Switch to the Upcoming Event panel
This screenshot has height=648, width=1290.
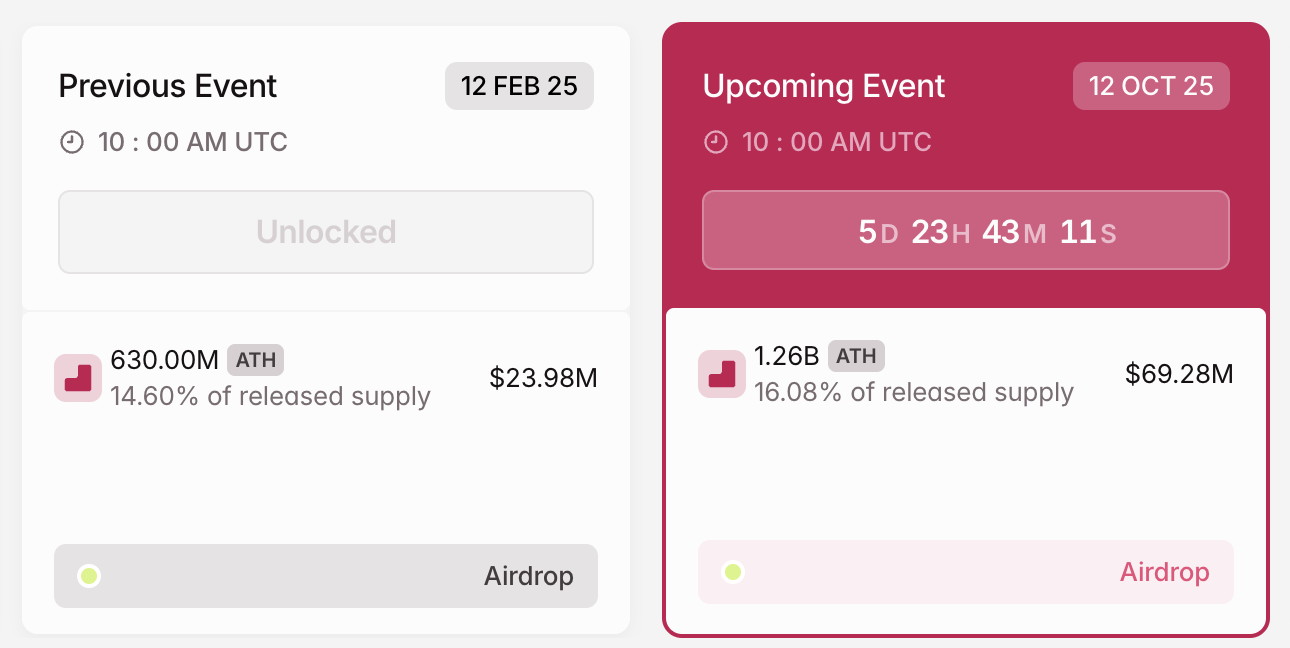click(x=824, y=86)
